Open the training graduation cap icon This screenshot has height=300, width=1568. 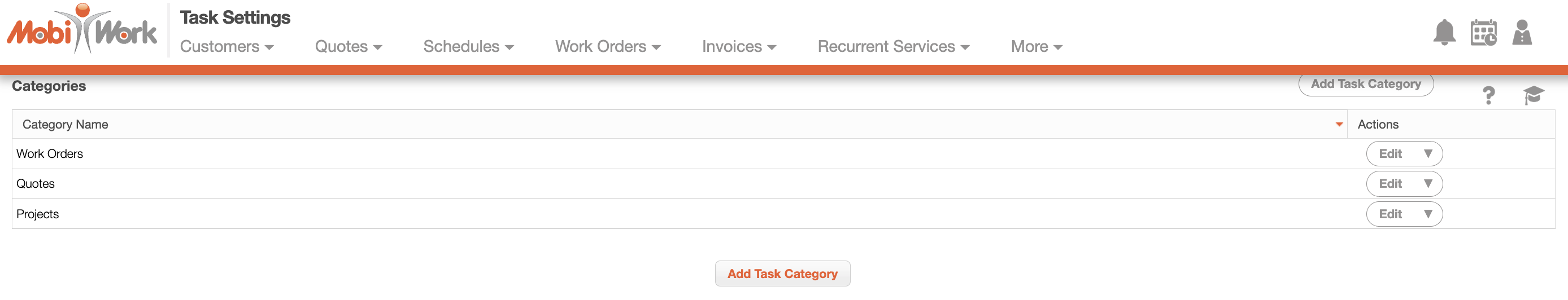click(1534, 95)
